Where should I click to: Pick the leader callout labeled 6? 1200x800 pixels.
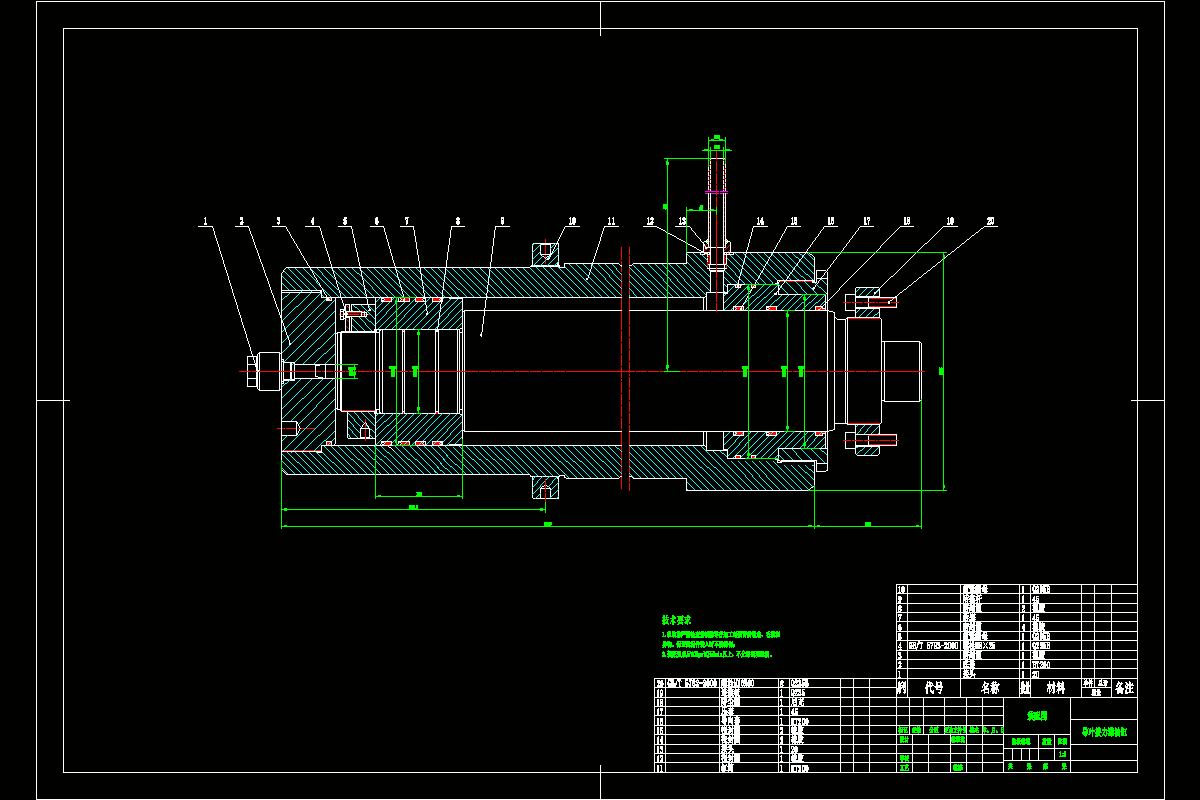click(377, 220)
